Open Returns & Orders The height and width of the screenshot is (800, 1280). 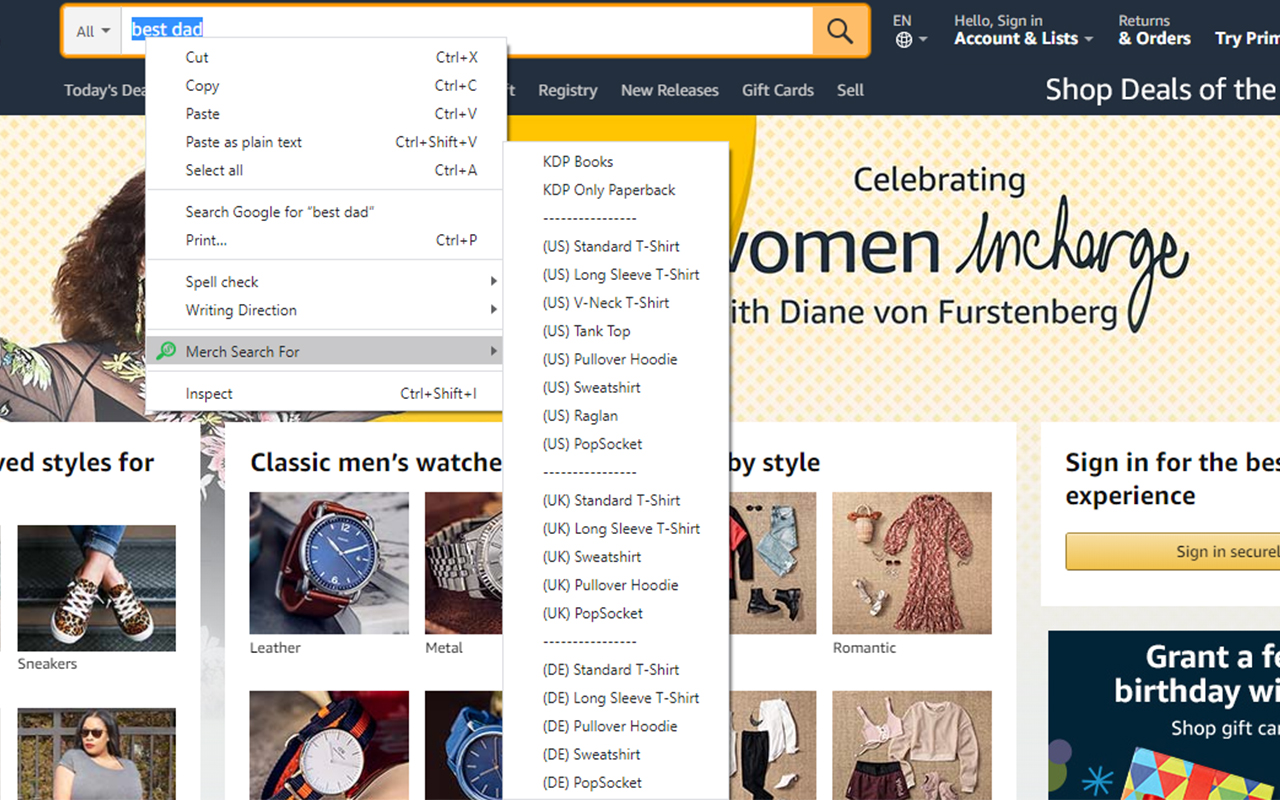coord(1154,30)
